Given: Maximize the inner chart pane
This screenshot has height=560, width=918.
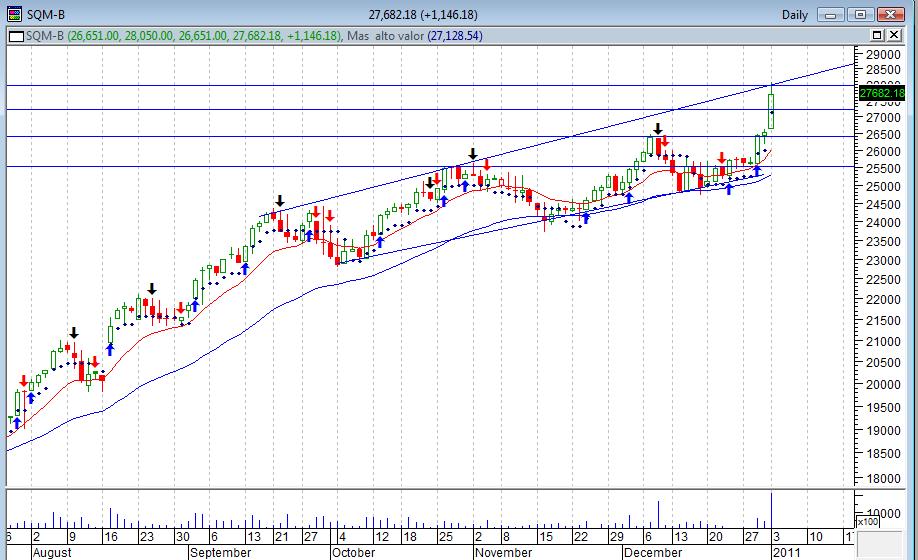Looking at the screenshot, I should [x=877, y=36].
